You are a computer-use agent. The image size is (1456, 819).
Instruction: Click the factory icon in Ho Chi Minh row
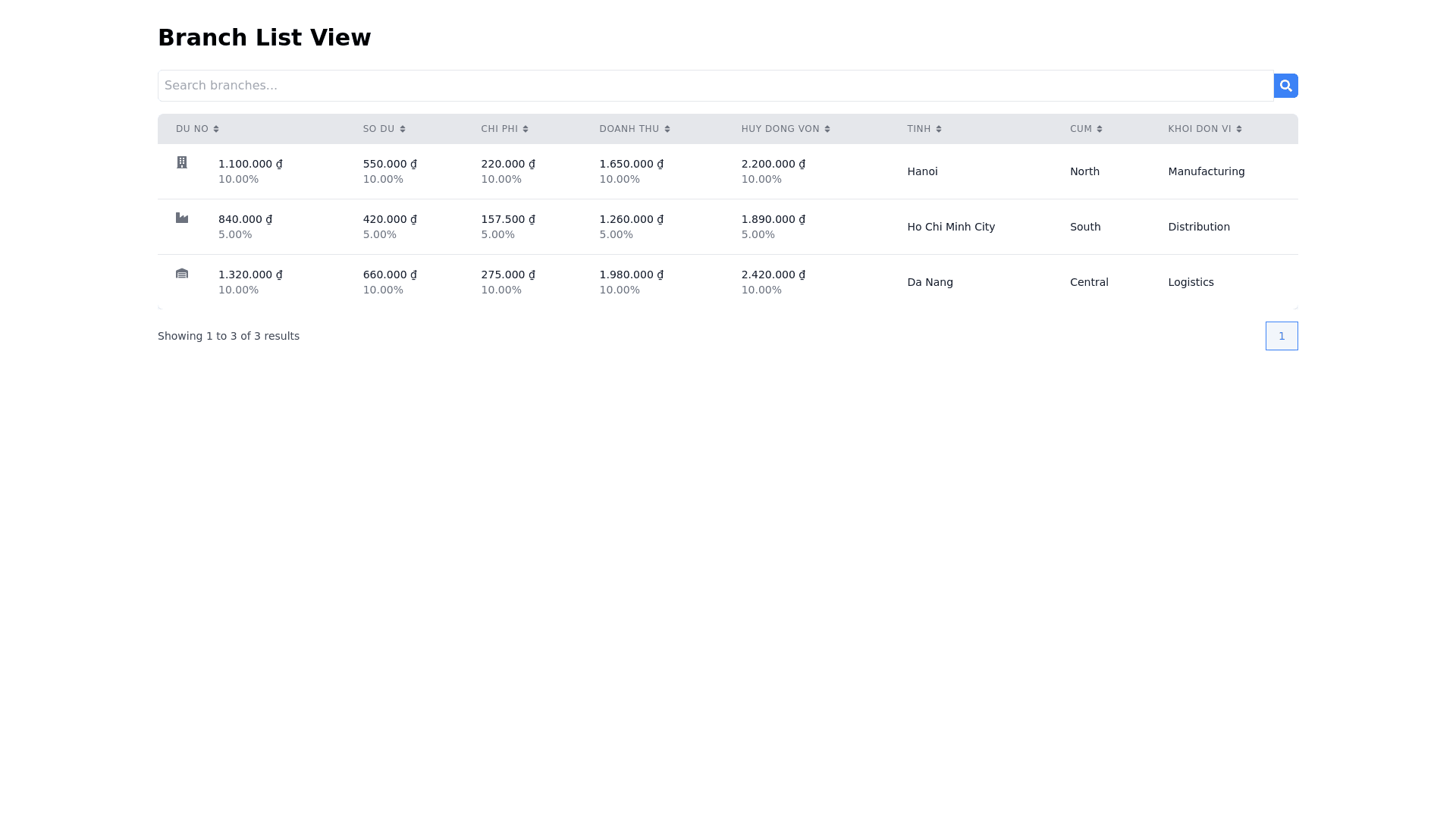[x=182, y=218]
